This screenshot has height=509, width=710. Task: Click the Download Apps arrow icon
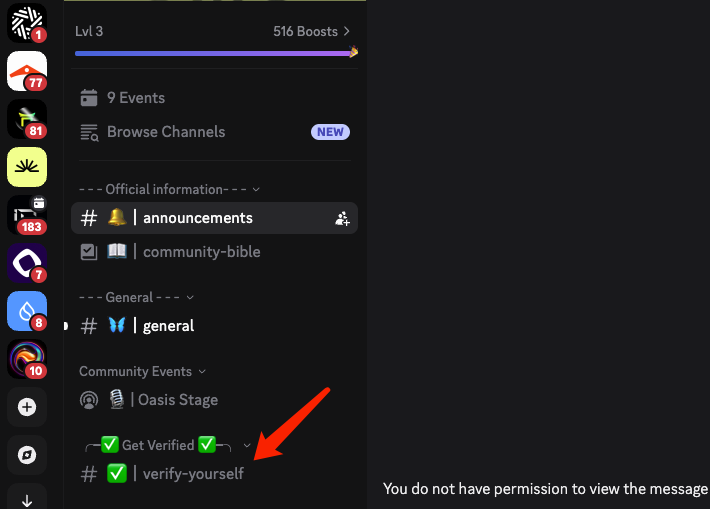[27, 499]
